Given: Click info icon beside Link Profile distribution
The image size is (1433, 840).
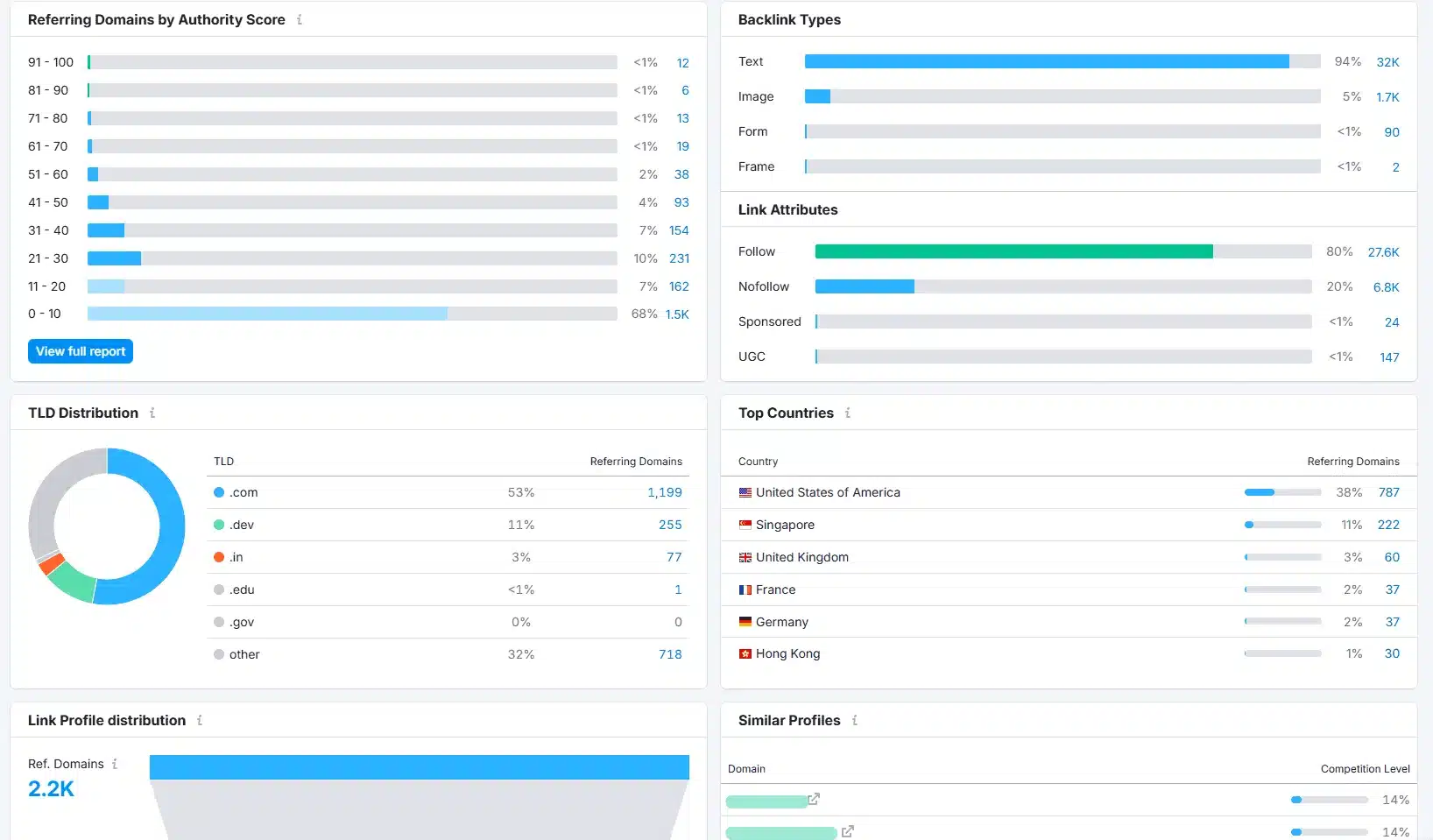Looking at the screenshot, I should [x=200, y=720].
